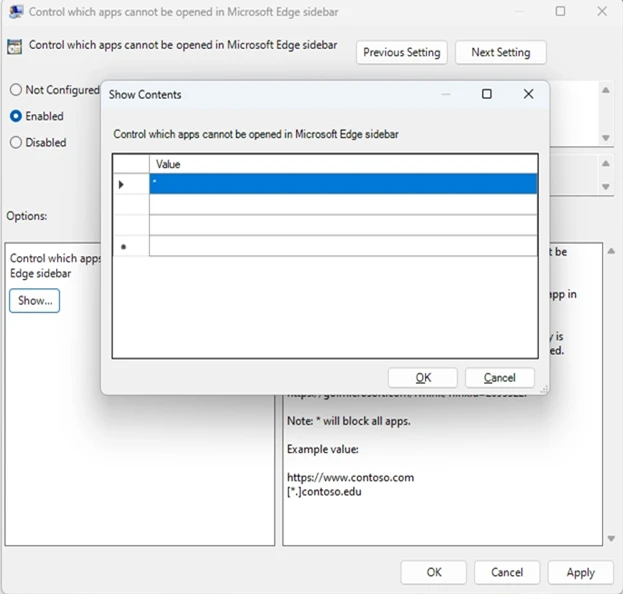This screenshot has width=623, height=594.
Task: Select the Disabled radio button
Action: pyautogui.click(x=16, y=142)
